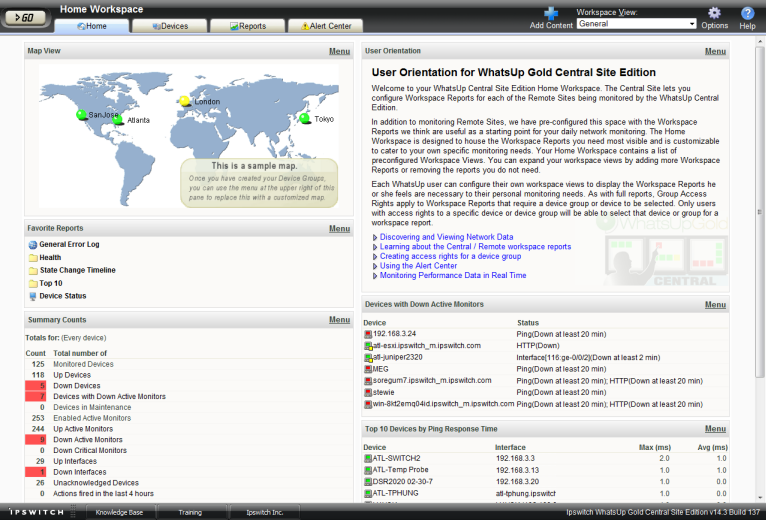This screenshot has width=766, height=520.
Task: Click the San Jose map marker
Action: (82, 115)
